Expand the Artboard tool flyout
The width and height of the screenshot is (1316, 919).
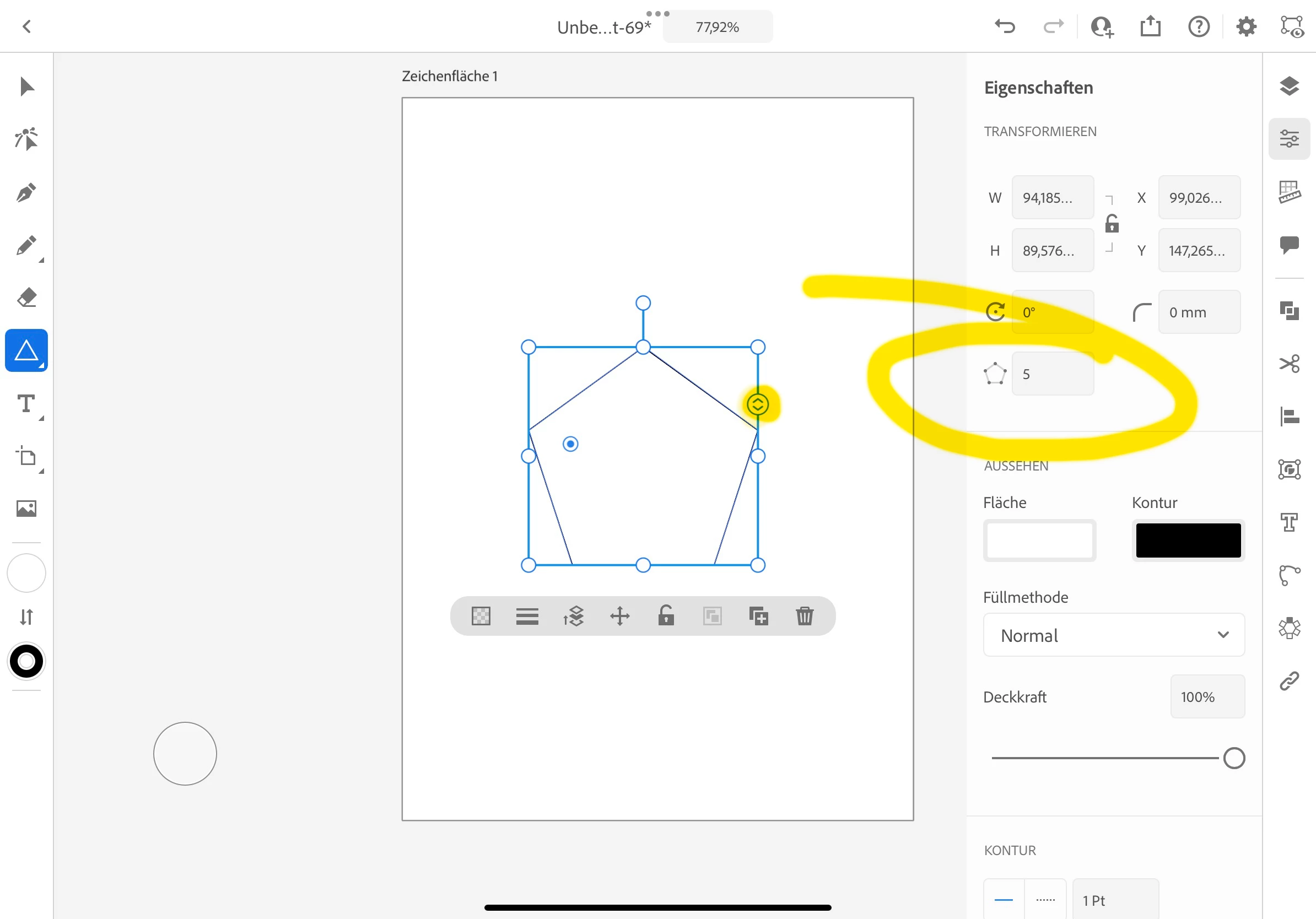click(41, 471)
